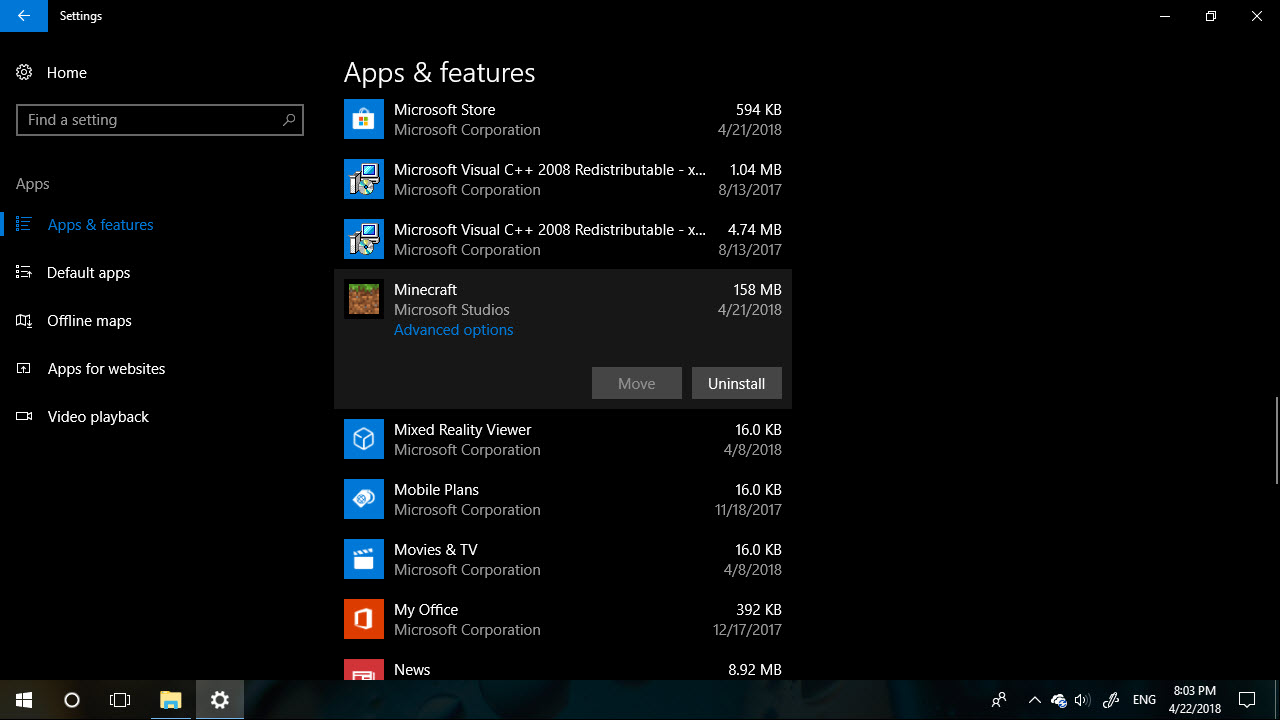1280x720 pixels.
Task: Click the 594 KB size value
Action: 759,110
